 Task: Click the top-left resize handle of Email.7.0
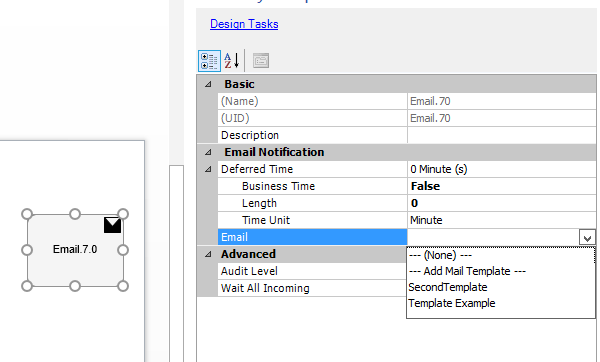tap(27, 214)
